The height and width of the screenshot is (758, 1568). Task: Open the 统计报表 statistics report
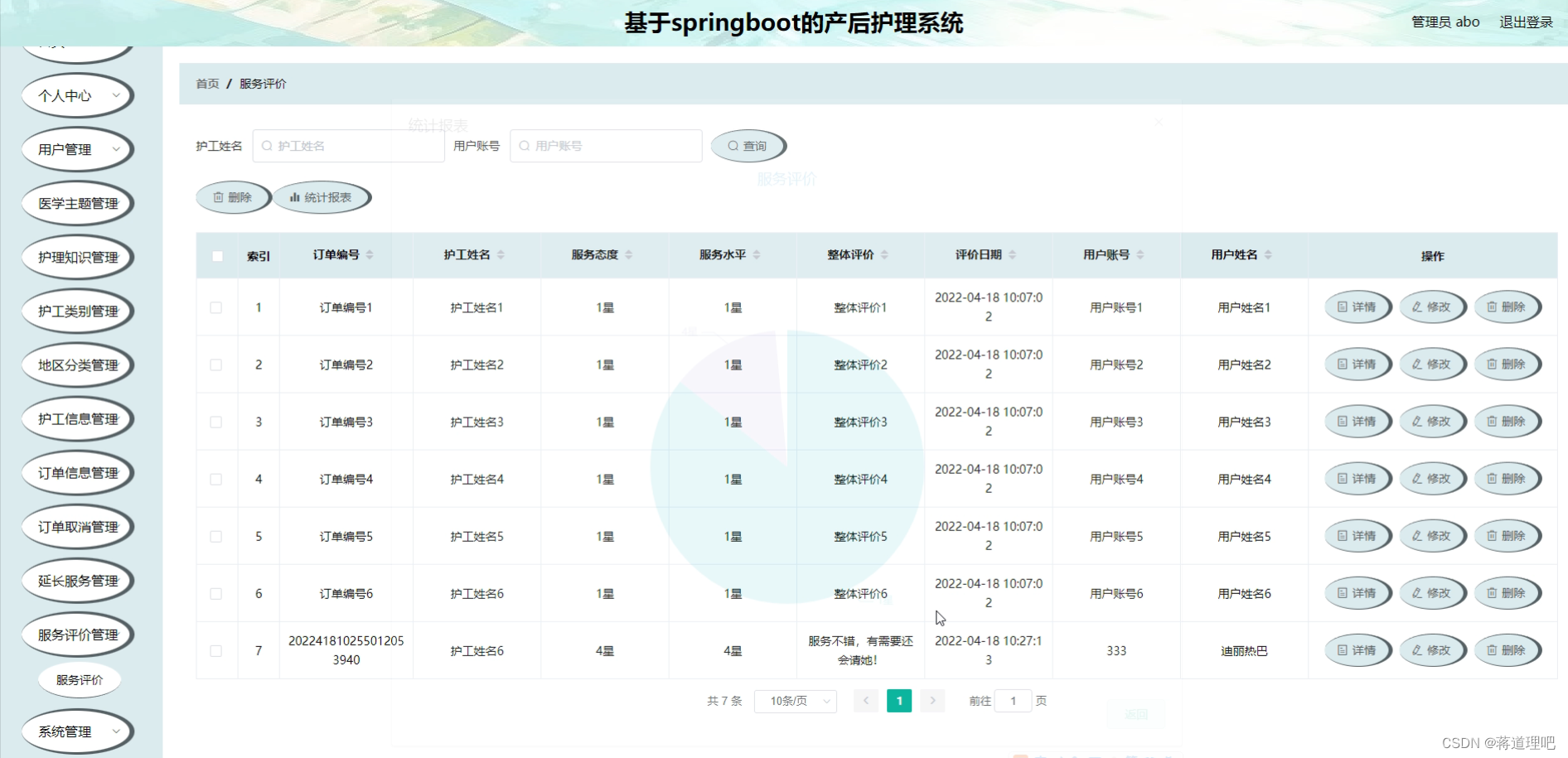[322, 197]
